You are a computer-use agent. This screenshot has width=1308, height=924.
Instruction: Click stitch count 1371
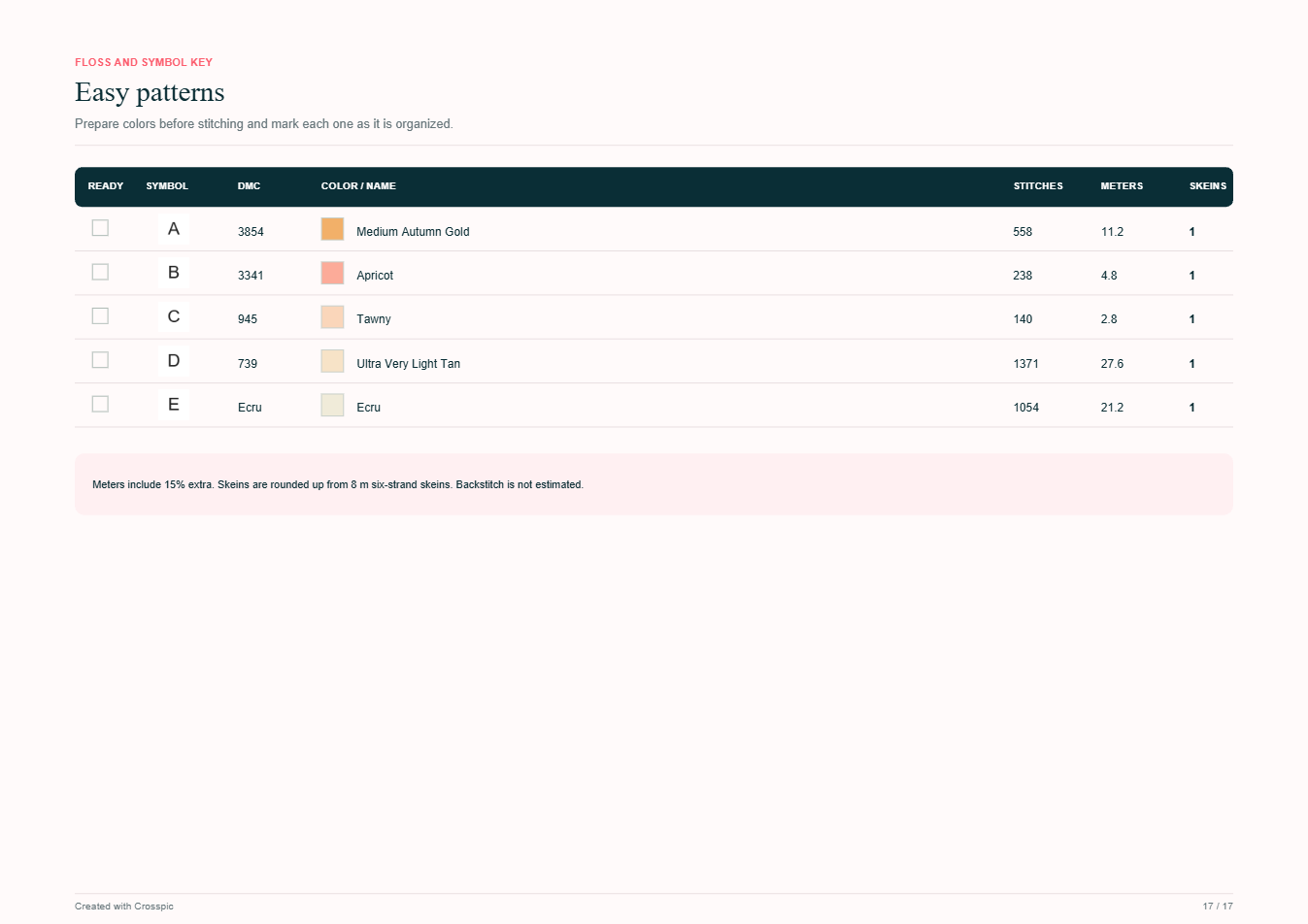click(x=1026, y=364)
